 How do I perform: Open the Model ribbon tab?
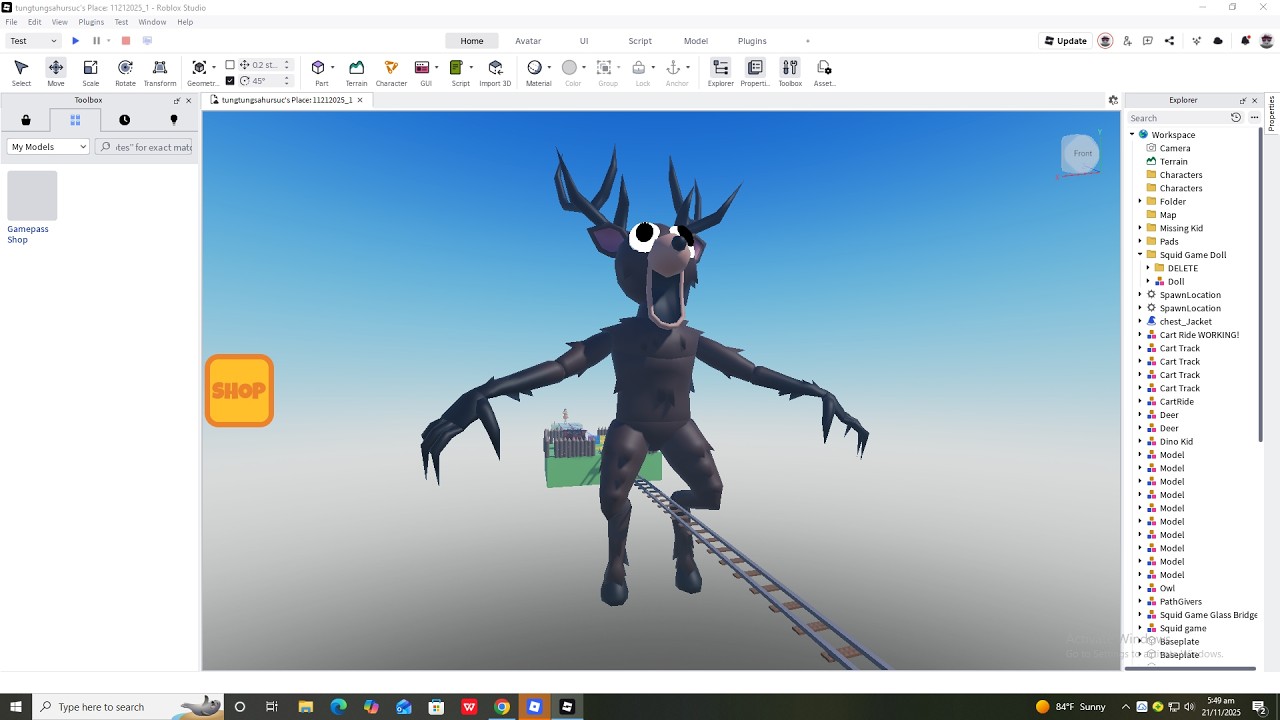[x=696, y=41]
